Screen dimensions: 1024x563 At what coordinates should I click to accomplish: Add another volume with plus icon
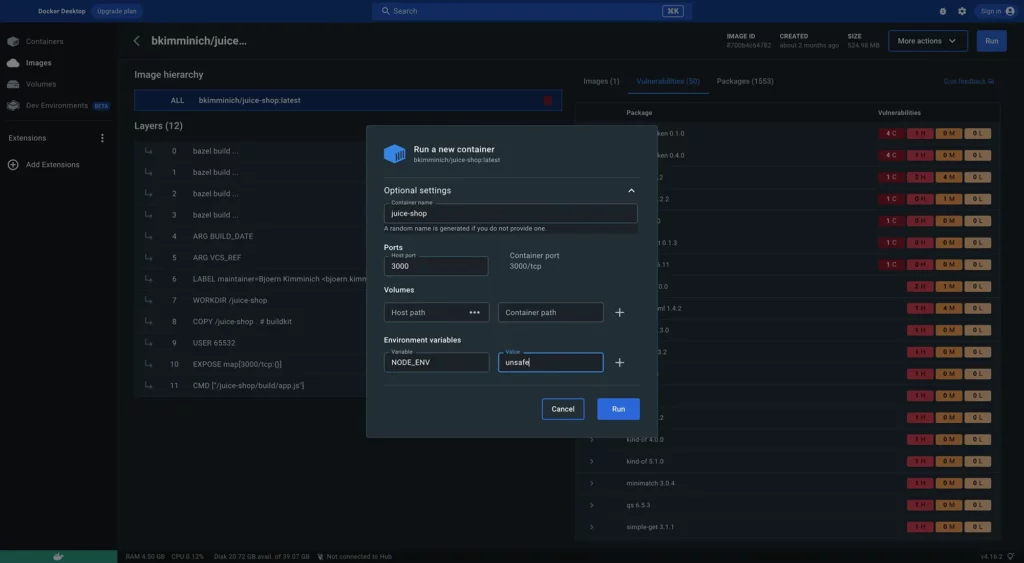tap(619, 312)
